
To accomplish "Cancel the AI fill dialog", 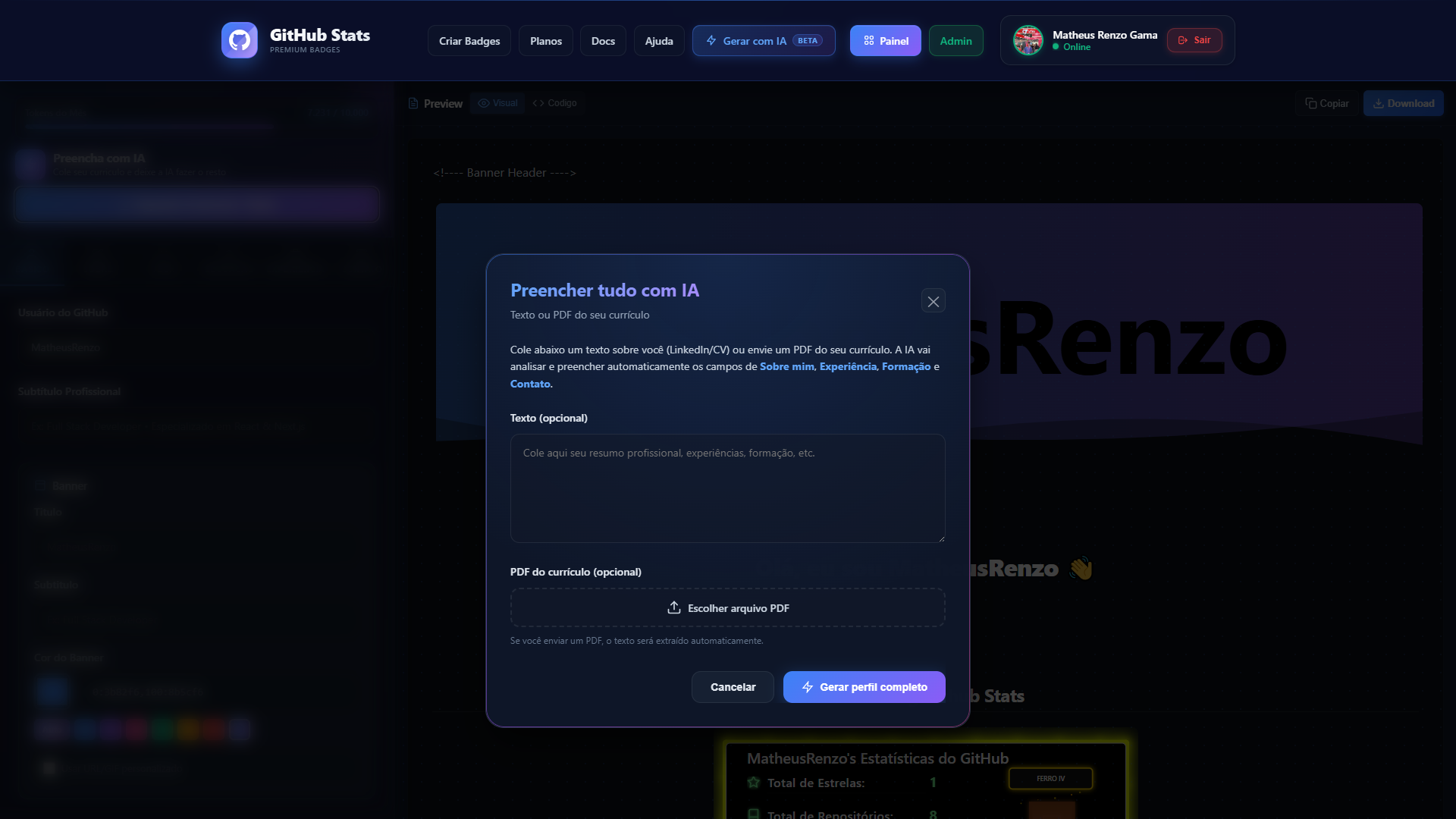I will (733, 687).
